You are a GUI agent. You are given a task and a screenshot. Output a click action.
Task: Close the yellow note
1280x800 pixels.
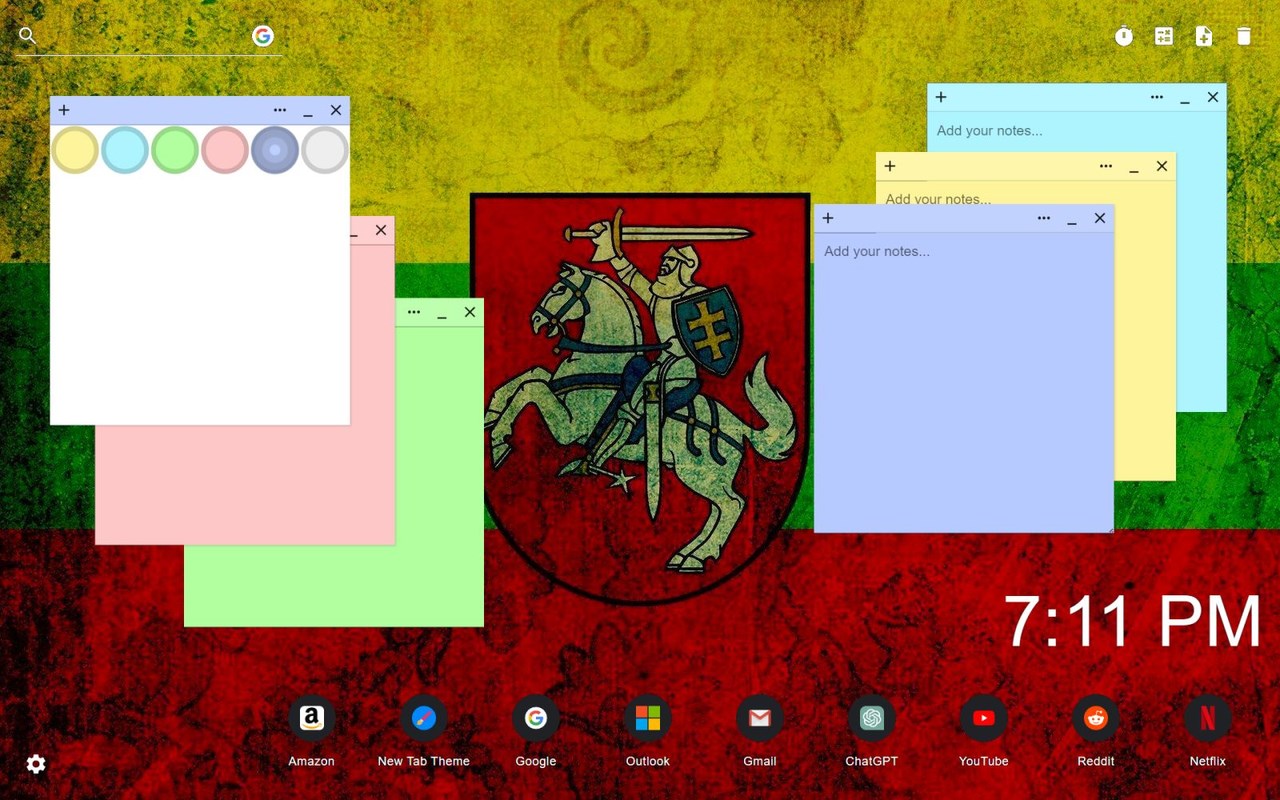[1162, 166]
